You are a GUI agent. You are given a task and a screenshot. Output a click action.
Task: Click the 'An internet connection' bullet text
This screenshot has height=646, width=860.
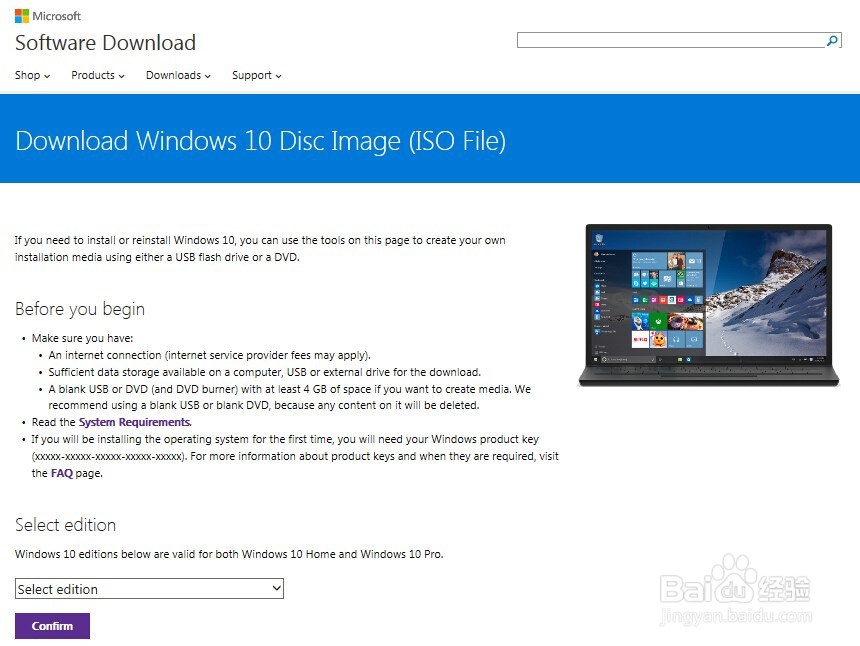[x=210, y=355]
